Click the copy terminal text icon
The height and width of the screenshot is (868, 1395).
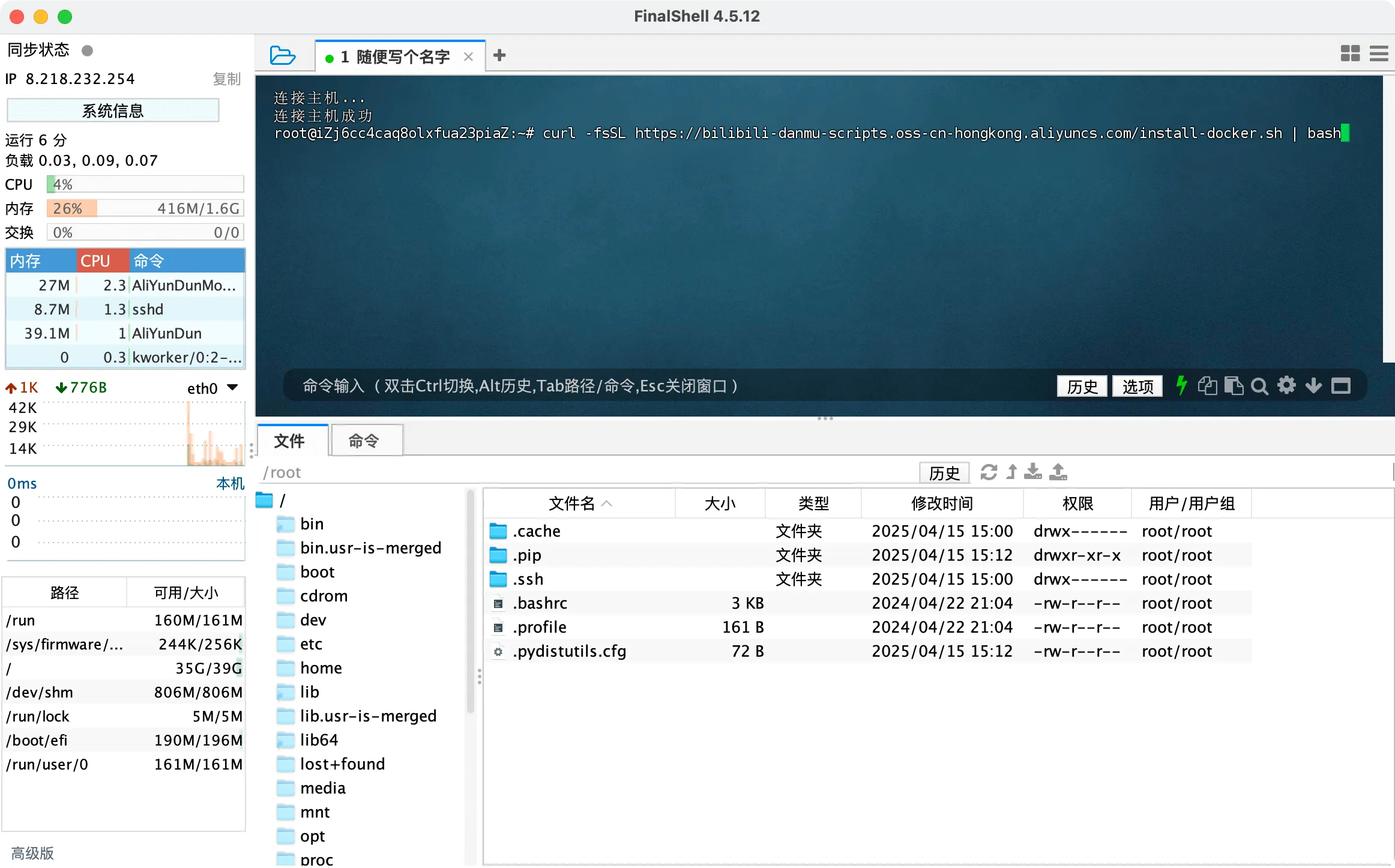point(1207,385)
